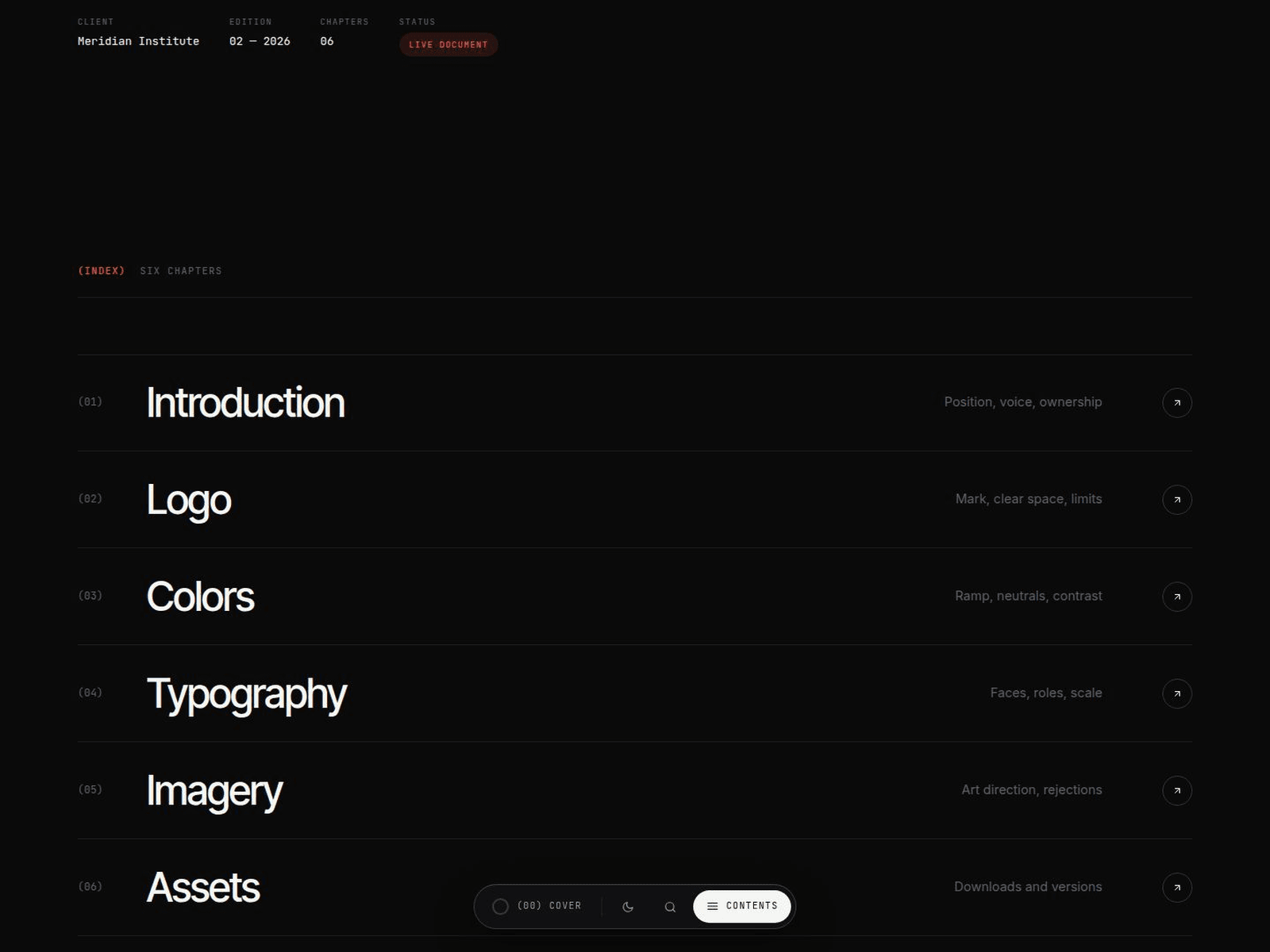The width and height of the screenshot is (1270, 952).
Task: Click the "Meridian Institute" client name
Action: [138, 41]
